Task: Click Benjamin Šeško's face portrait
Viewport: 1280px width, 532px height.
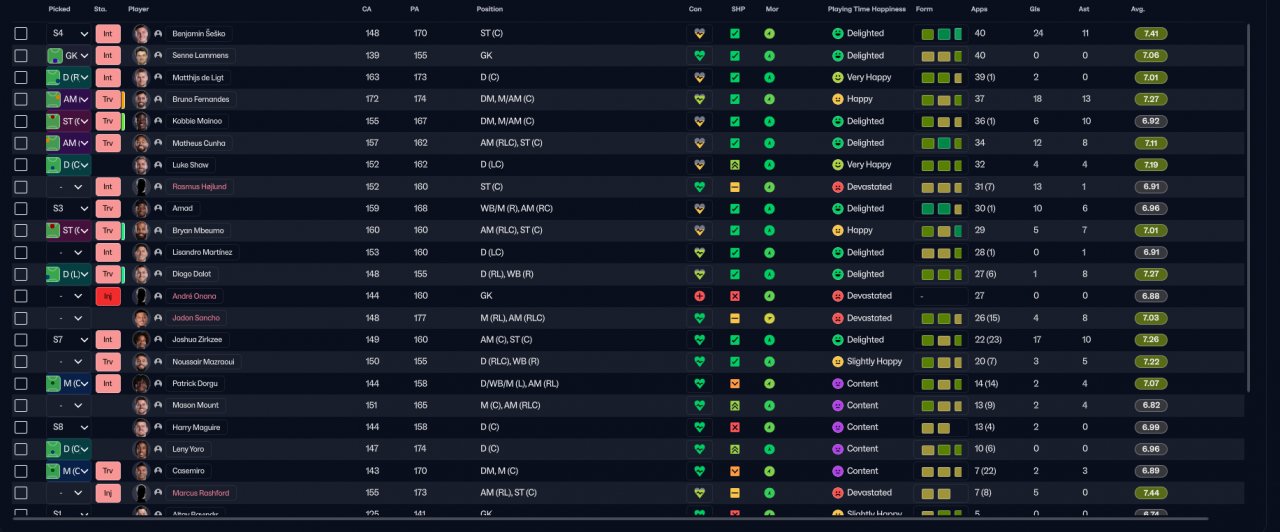Action: coord(141,33)
